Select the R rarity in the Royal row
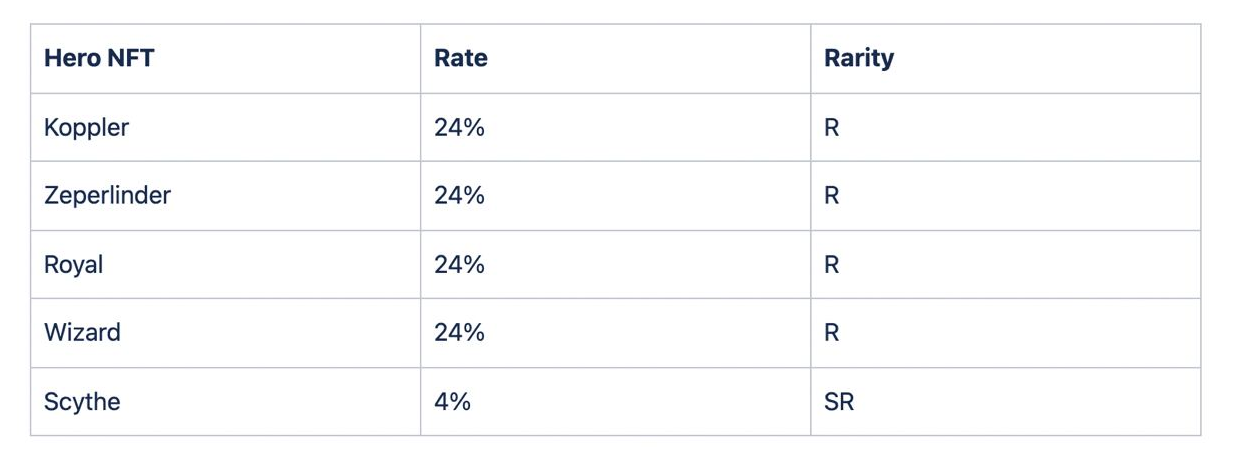 (x=831, y=265)
